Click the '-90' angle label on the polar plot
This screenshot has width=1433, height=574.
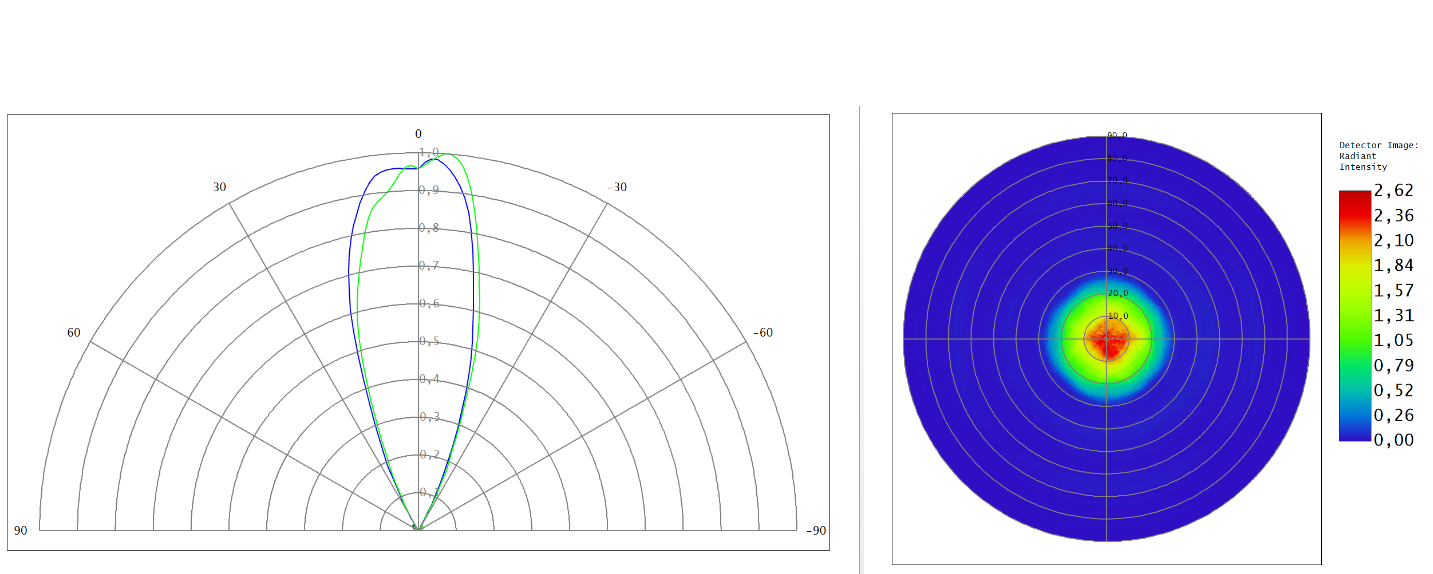coord(816,530)
